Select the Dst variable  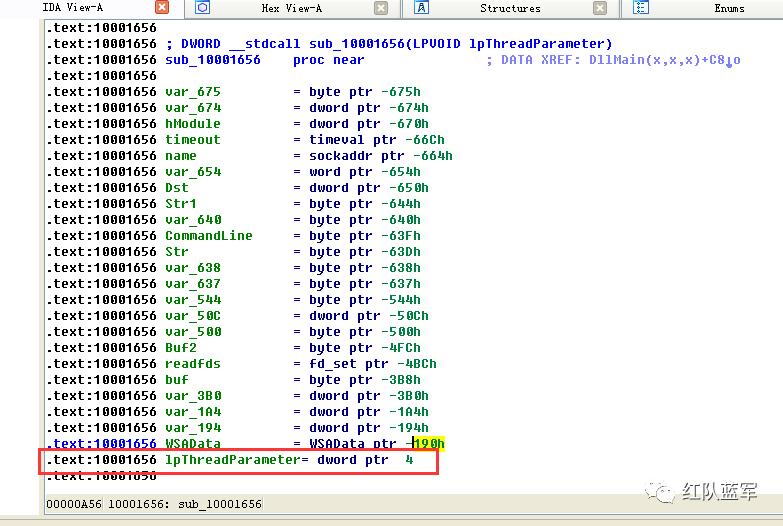click(177, 188)
